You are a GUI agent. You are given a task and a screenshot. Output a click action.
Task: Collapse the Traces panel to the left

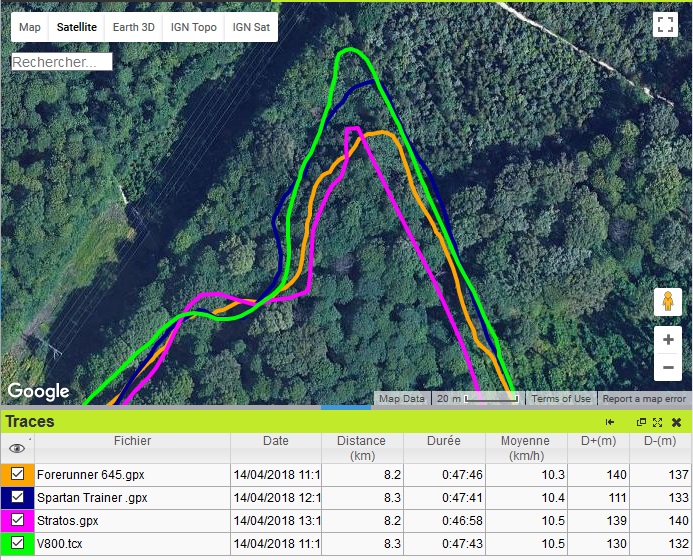coord(610,422)
